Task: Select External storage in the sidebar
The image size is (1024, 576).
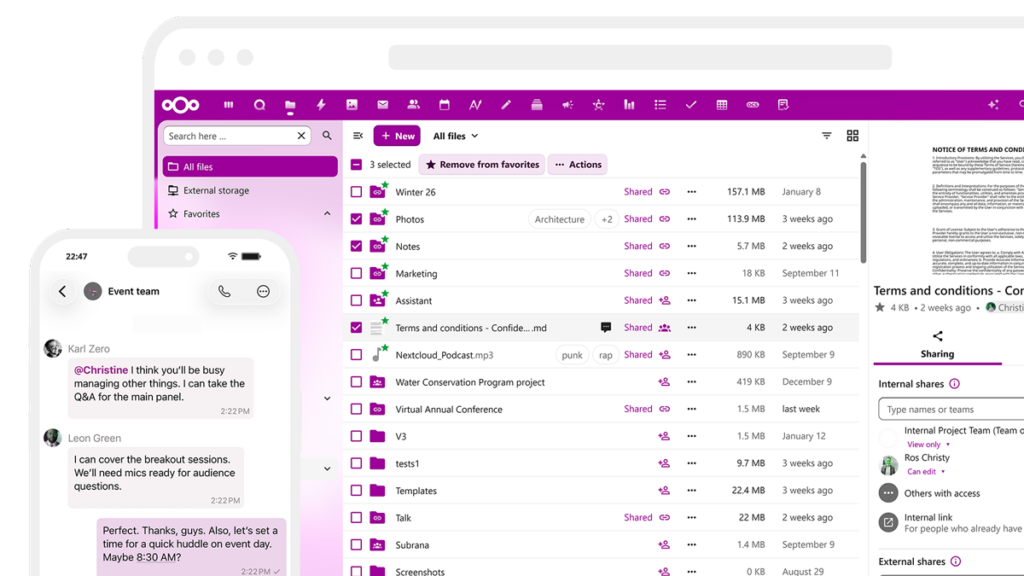Action: click(x=215, y=190)
